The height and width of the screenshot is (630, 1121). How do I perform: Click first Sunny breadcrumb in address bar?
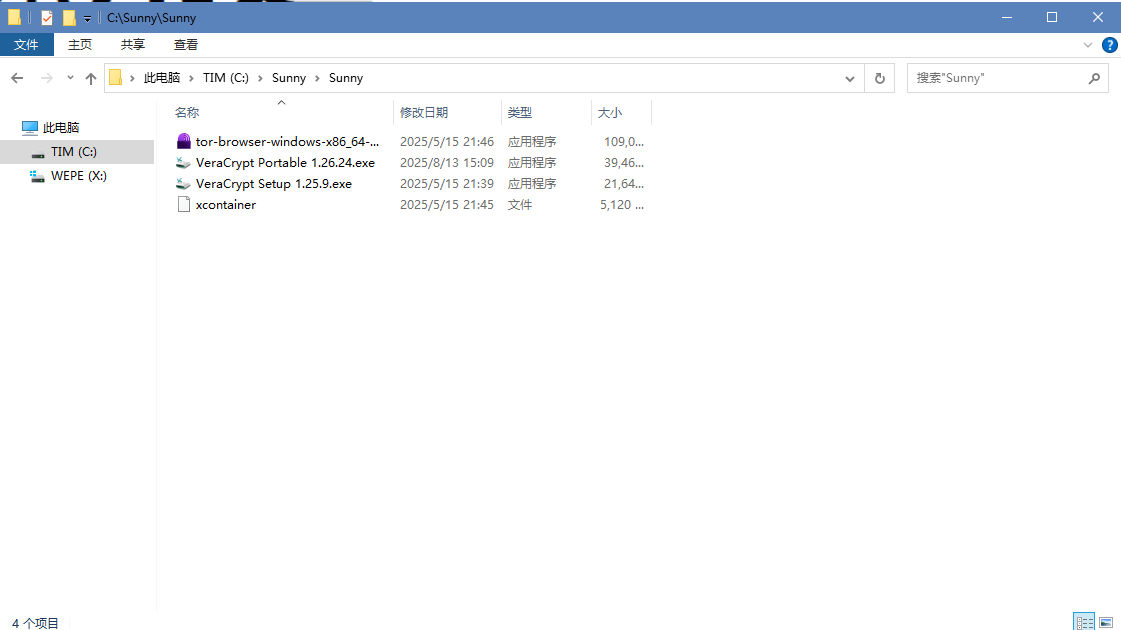click(x=289, y=78)
